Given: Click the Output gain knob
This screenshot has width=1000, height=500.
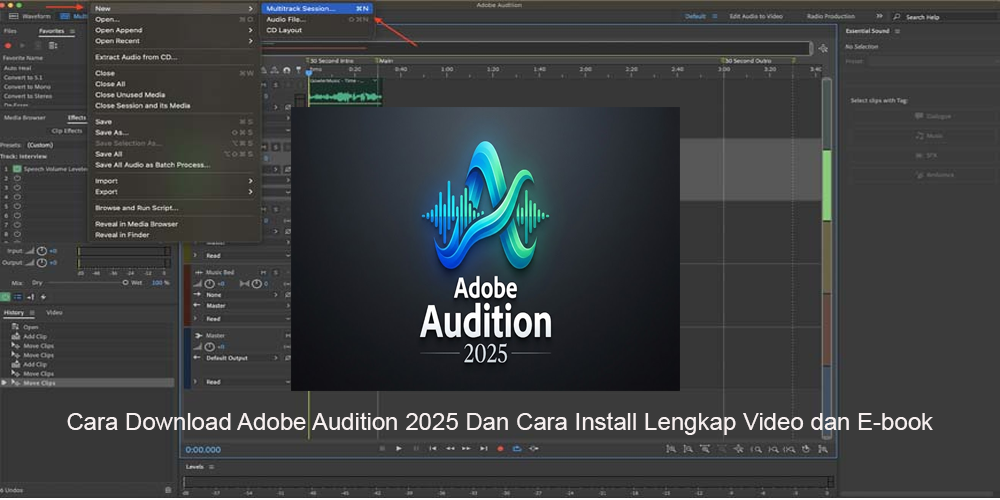Looking at the screenshot, I should [42, 263].
